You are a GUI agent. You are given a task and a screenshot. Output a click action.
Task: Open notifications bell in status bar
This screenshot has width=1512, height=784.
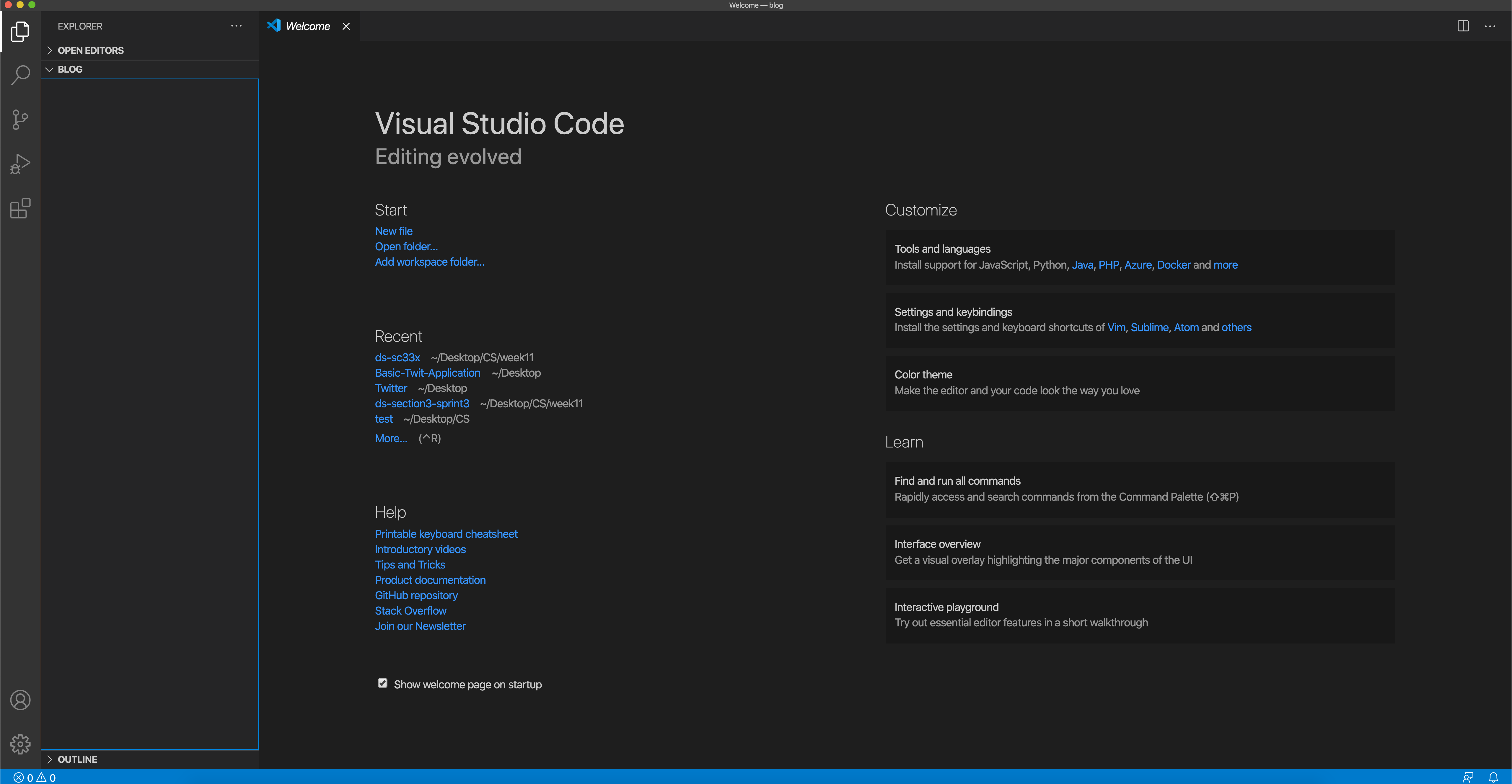(x=1494, y=778)
